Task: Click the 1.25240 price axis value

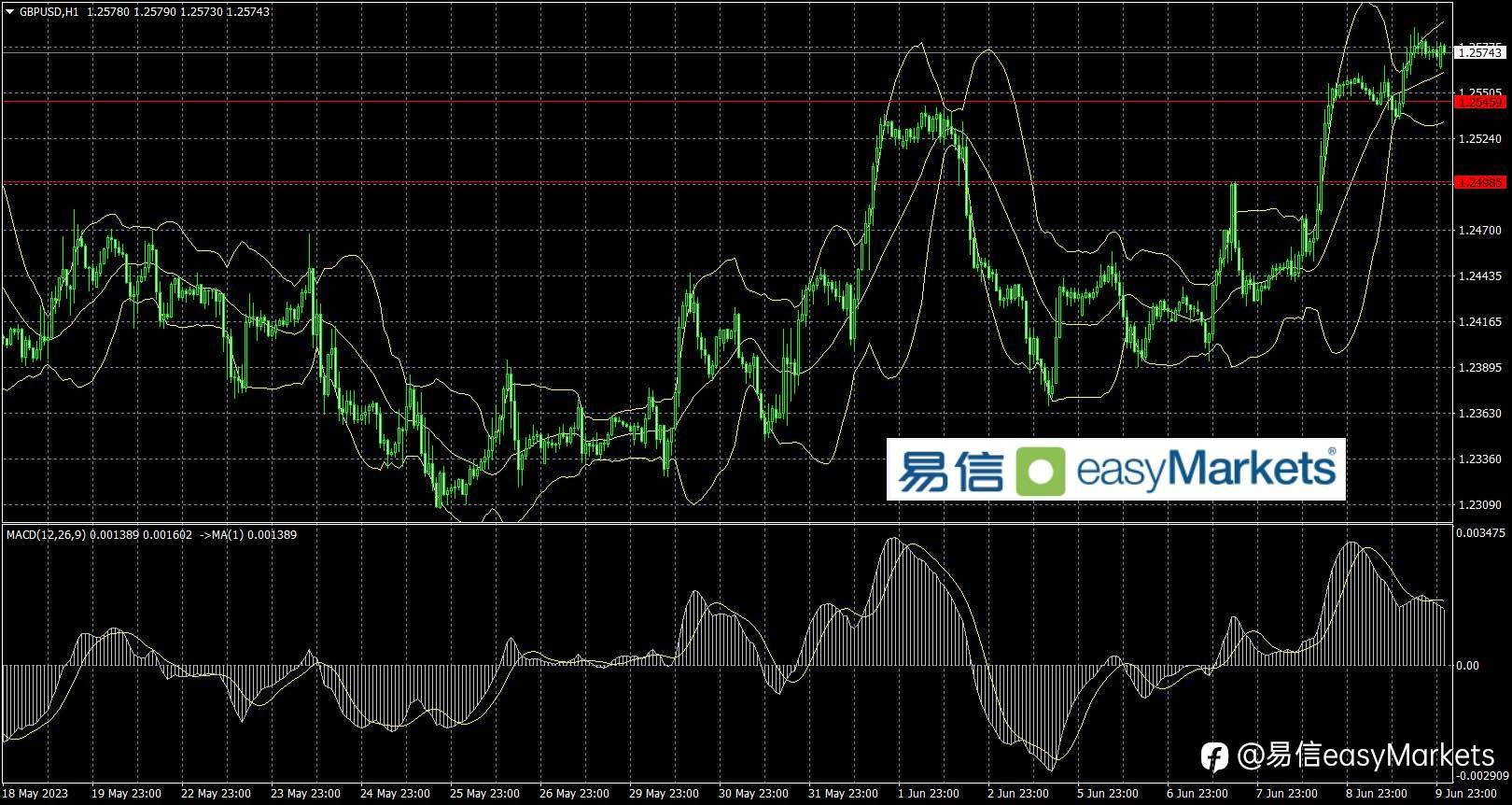Action: coord(1480,139)
